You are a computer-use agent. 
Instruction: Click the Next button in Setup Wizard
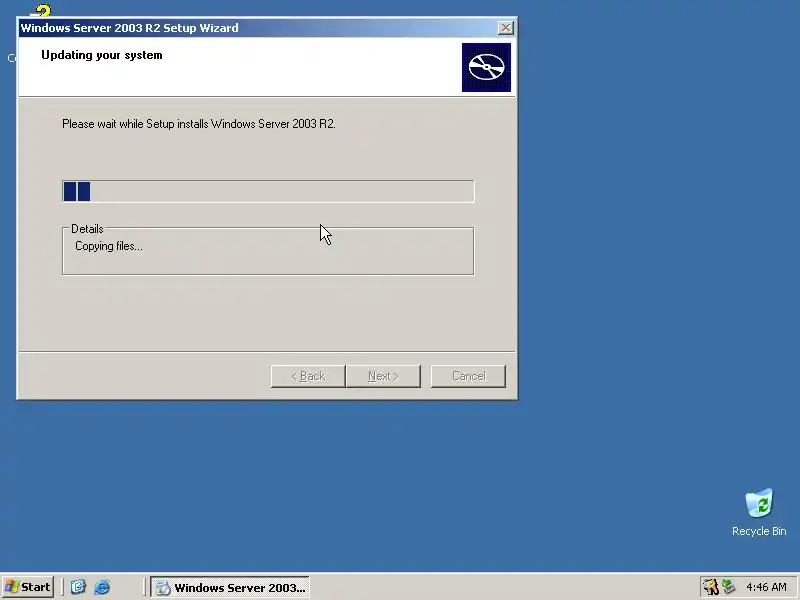(383, 376)
